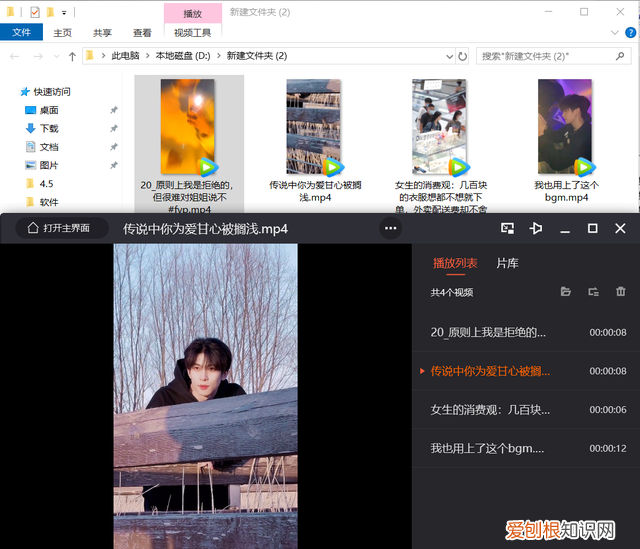Open the View (查看) ribbon tab
Viewport: 640px width, 549px height.
click(142, 33)
